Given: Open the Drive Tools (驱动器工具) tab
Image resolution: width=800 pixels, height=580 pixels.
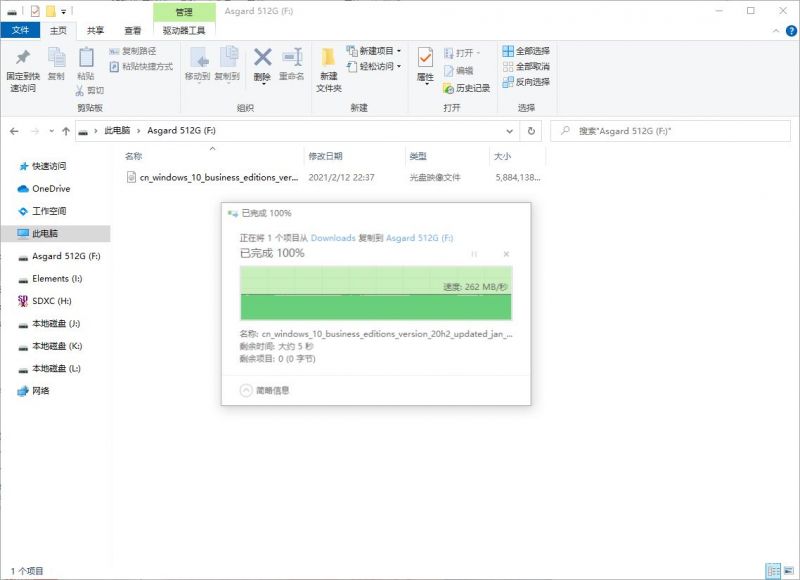Looking at the screenshot, I should [x=184, y=31].
